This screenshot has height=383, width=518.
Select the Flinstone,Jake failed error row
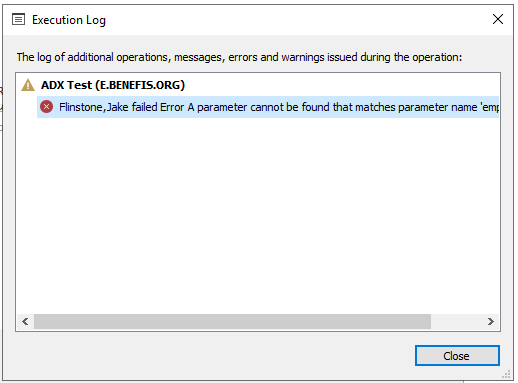[268, 107]
